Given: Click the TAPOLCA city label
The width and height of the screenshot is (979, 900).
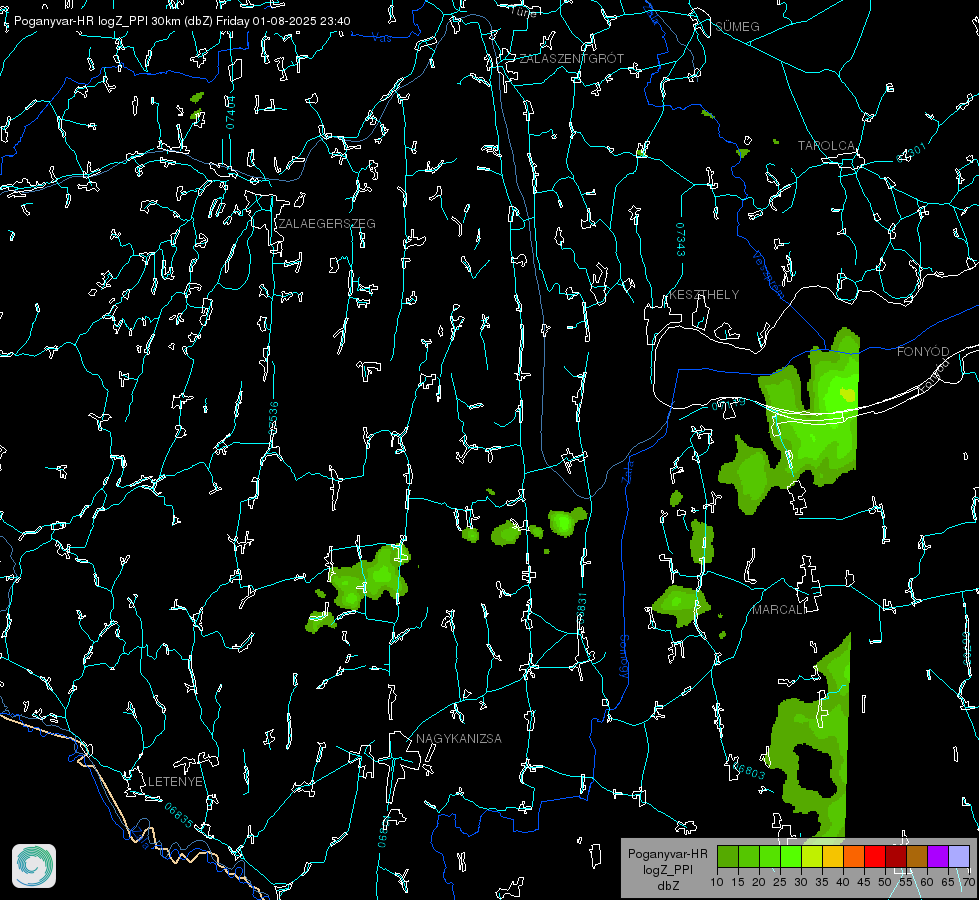Looking at the screenshot, I should click(826, 146).
